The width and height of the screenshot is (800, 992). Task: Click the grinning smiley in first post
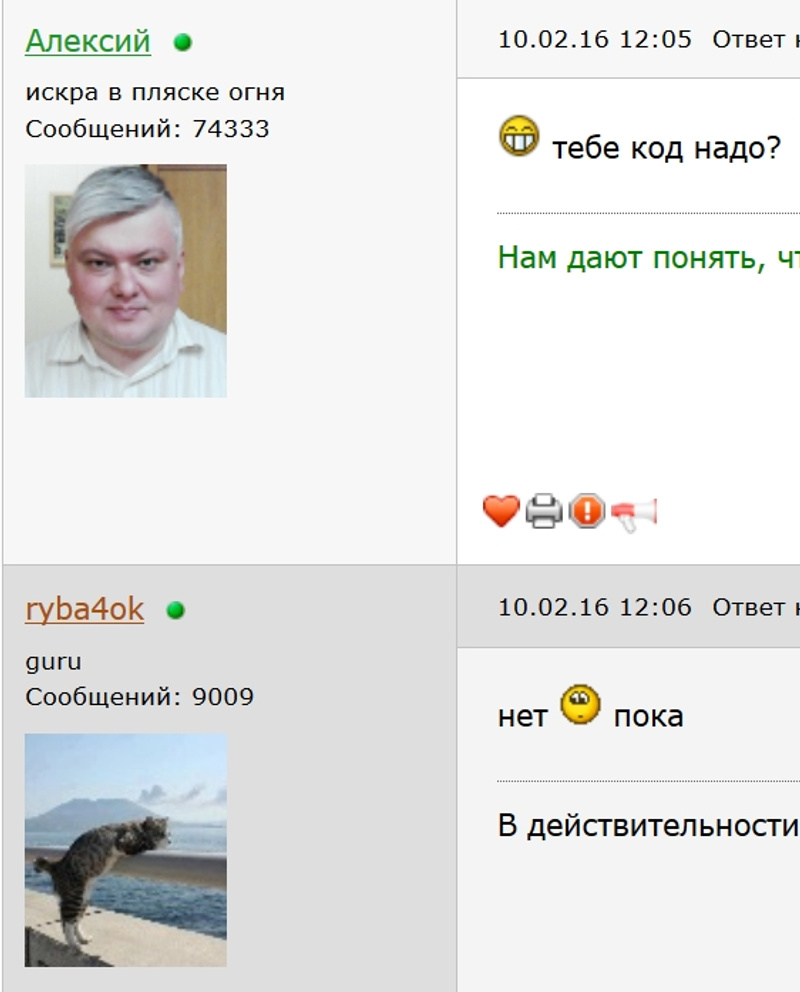pyautogui.click(x=519, y=136)
